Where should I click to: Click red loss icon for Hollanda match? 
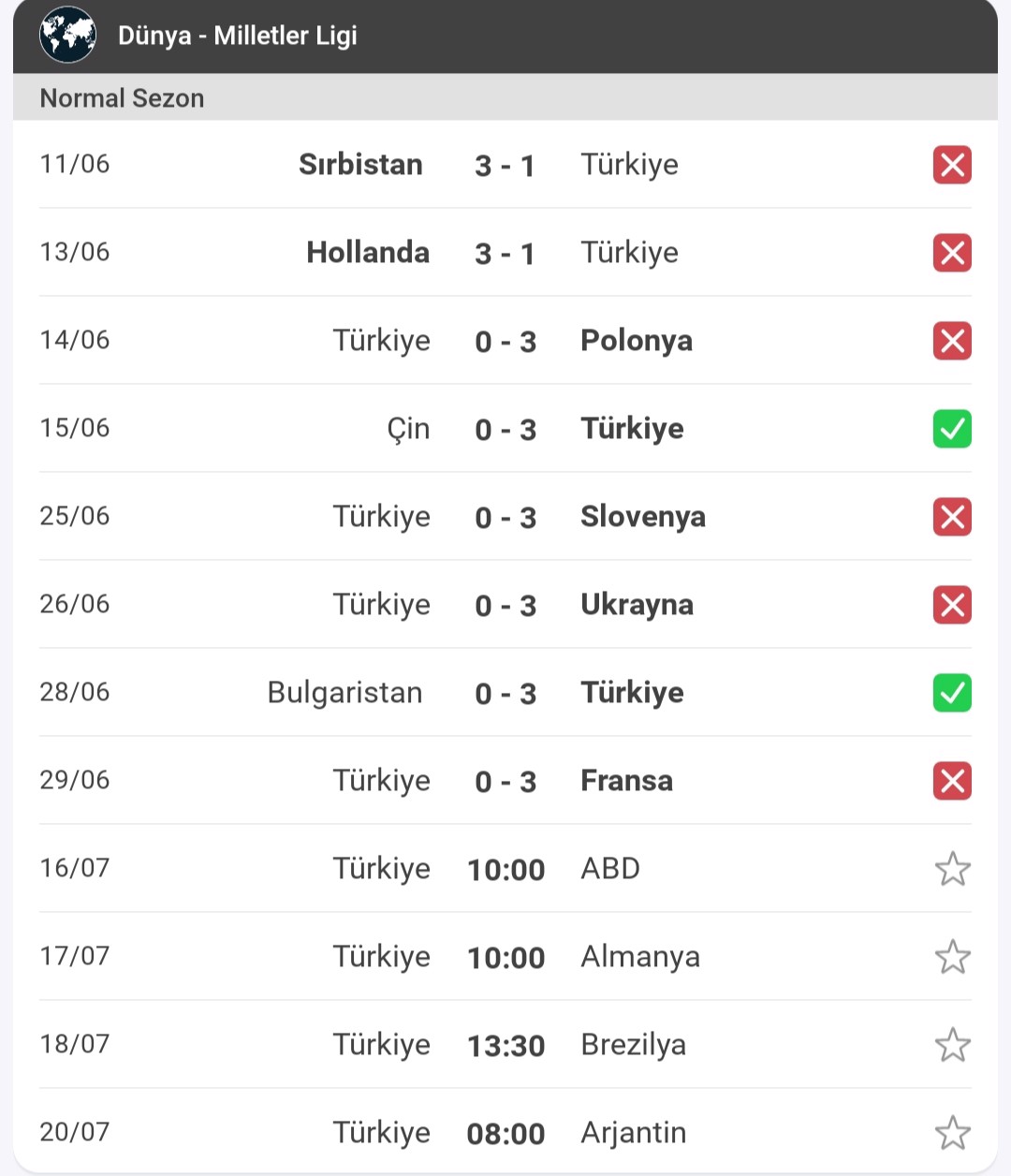952,253
